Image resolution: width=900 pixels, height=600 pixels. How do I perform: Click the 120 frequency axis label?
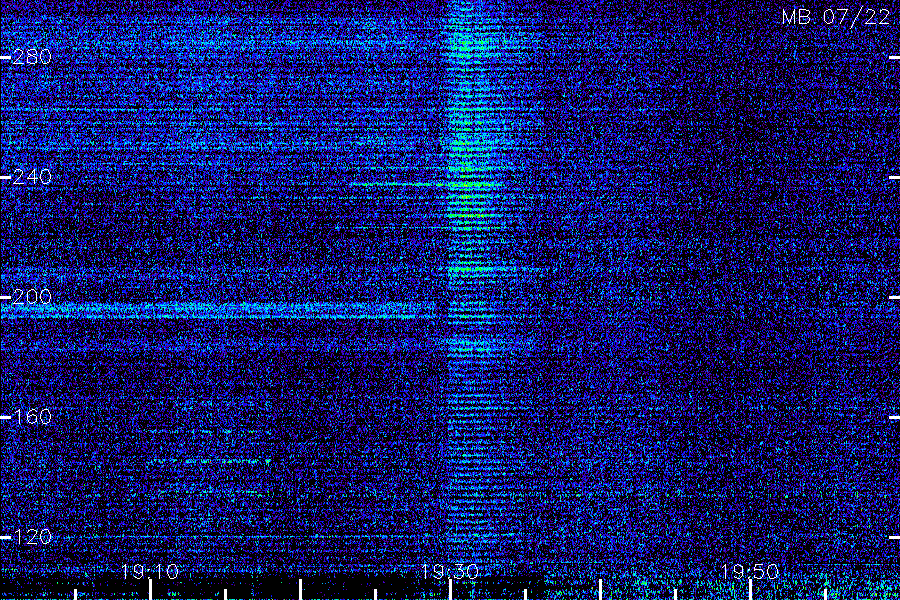(x=32, y=537)
